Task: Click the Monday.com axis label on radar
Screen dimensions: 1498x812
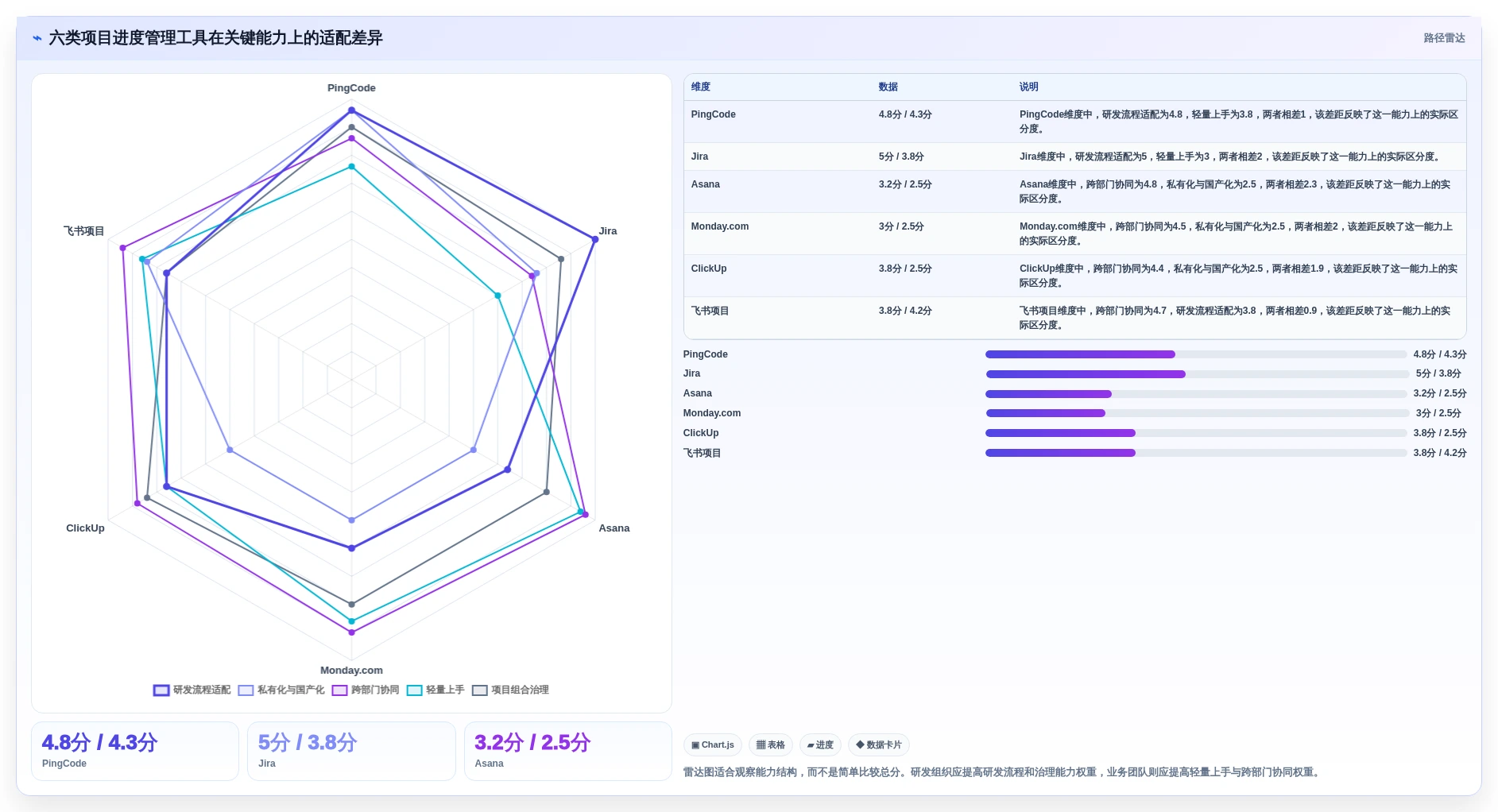Action: coord(351,671)
